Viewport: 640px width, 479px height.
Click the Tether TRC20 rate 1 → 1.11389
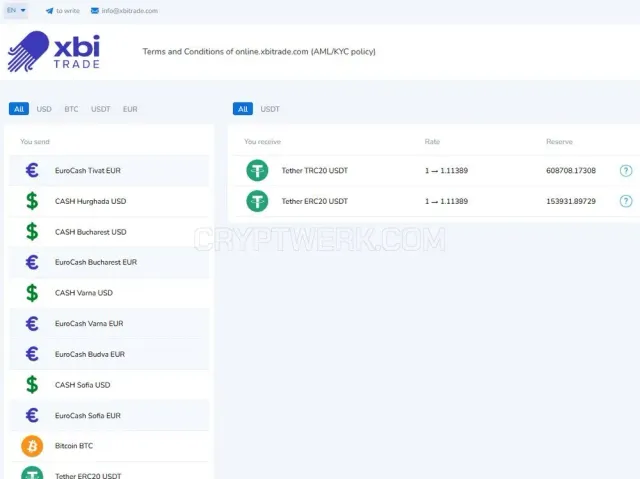446,171
